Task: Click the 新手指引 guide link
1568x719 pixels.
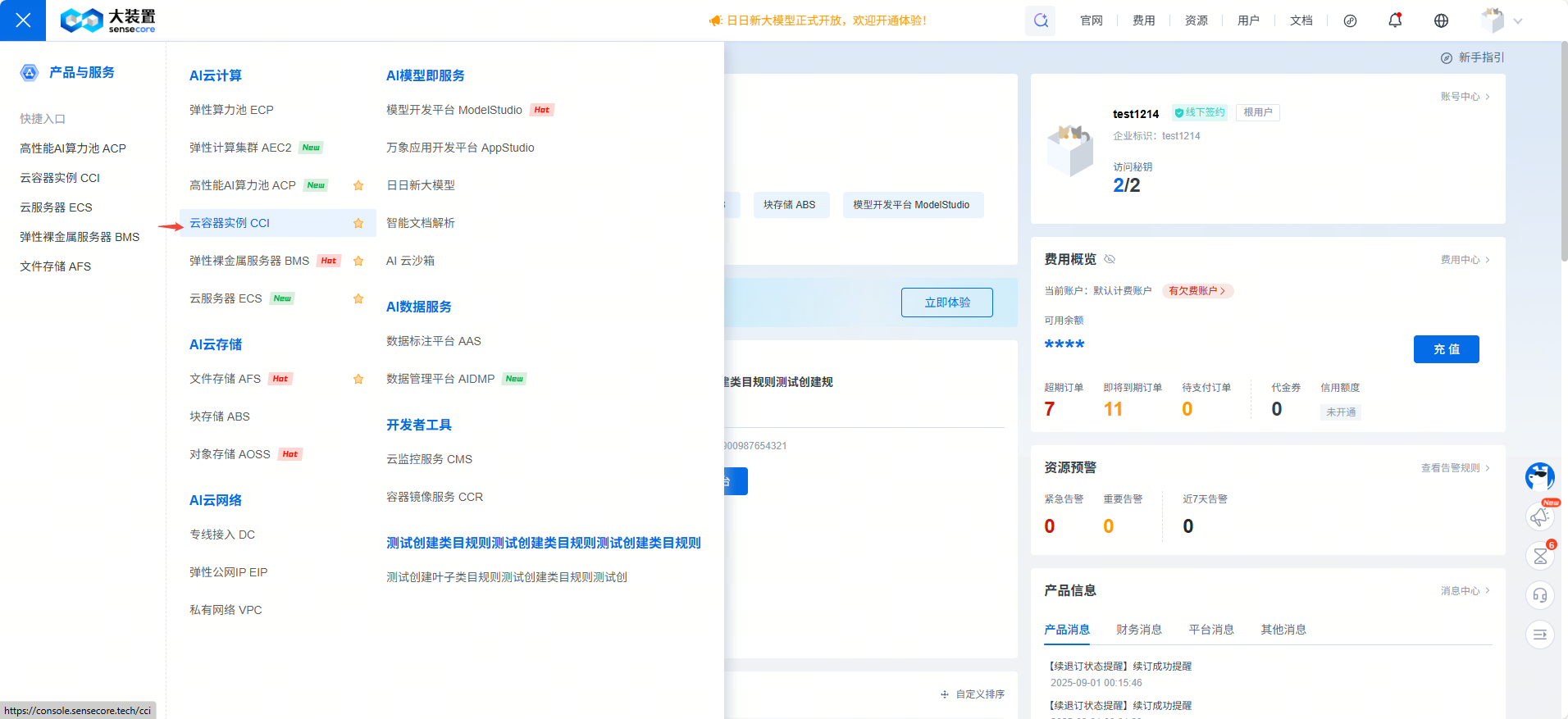Action: click(x=1473, y=57)
